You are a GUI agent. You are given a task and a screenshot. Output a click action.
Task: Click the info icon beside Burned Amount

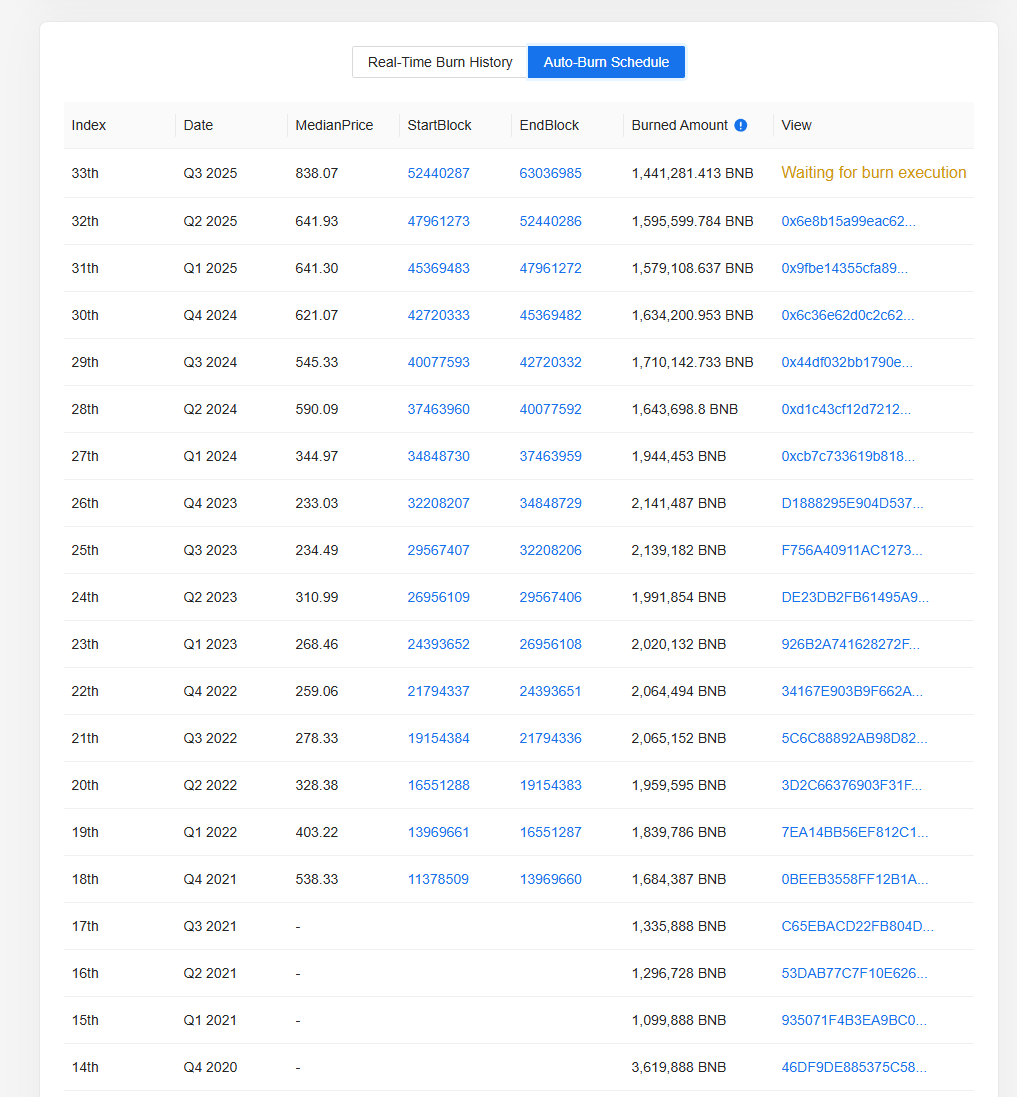tap(740, 124)
